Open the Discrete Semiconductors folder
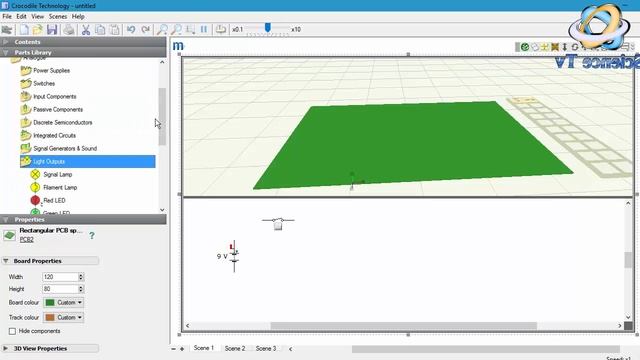 pos(62,122)
